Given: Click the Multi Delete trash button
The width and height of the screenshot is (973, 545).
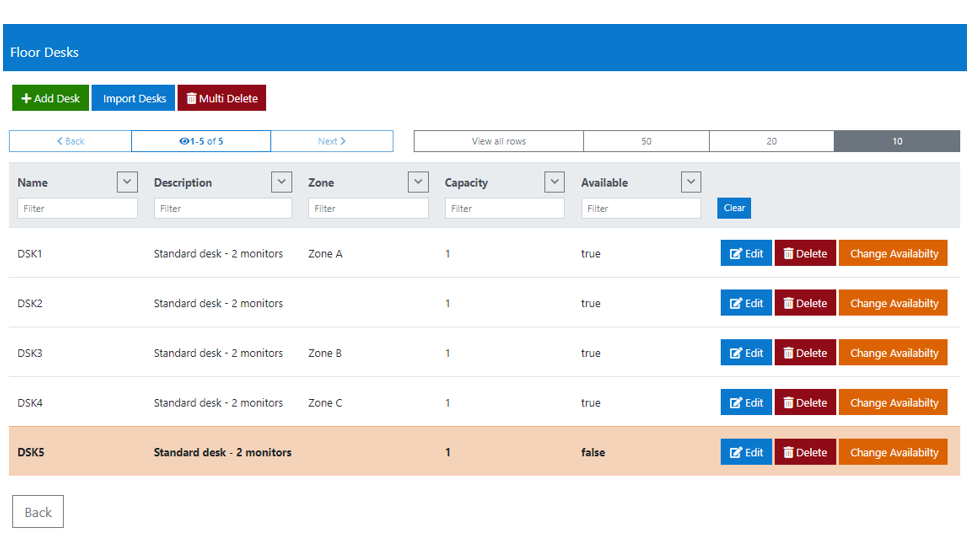Looking at the screenshot, I should point(221,98).
